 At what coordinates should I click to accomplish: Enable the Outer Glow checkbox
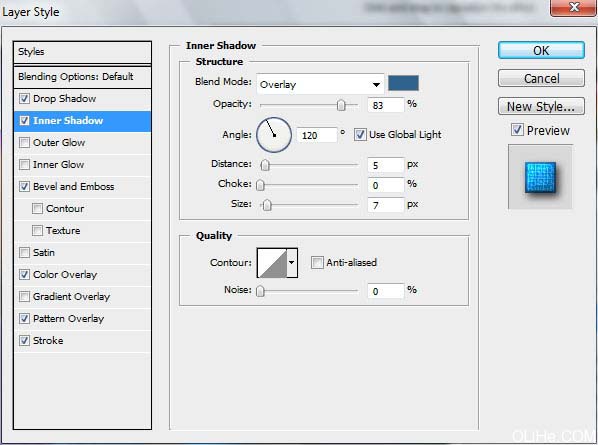24,143
